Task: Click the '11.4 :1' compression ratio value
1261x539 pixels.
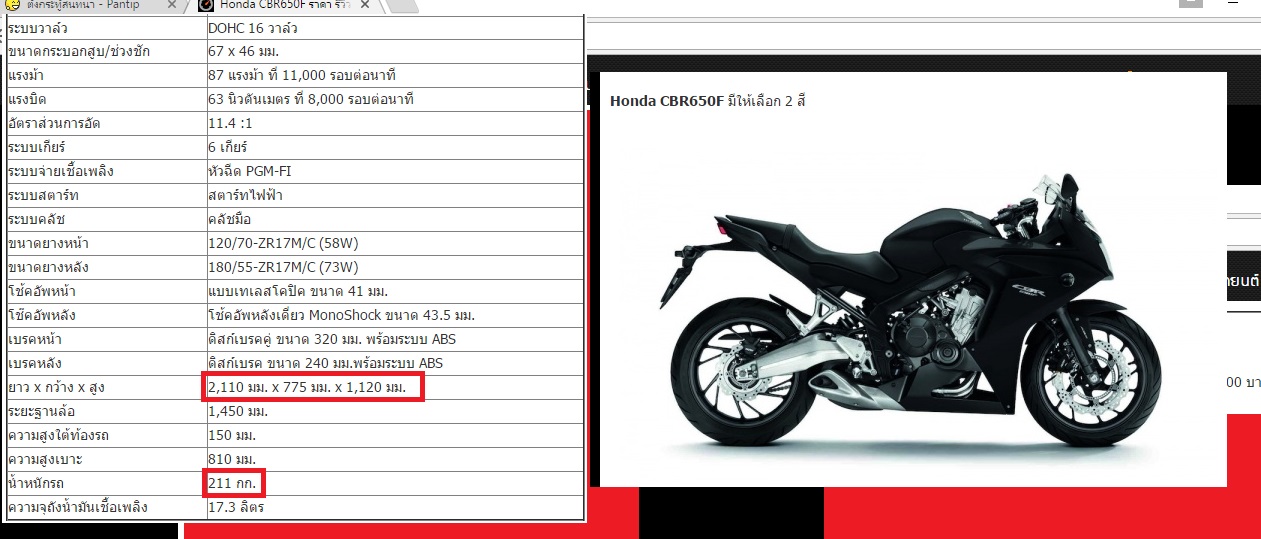Action: click(x=231, y=124)
